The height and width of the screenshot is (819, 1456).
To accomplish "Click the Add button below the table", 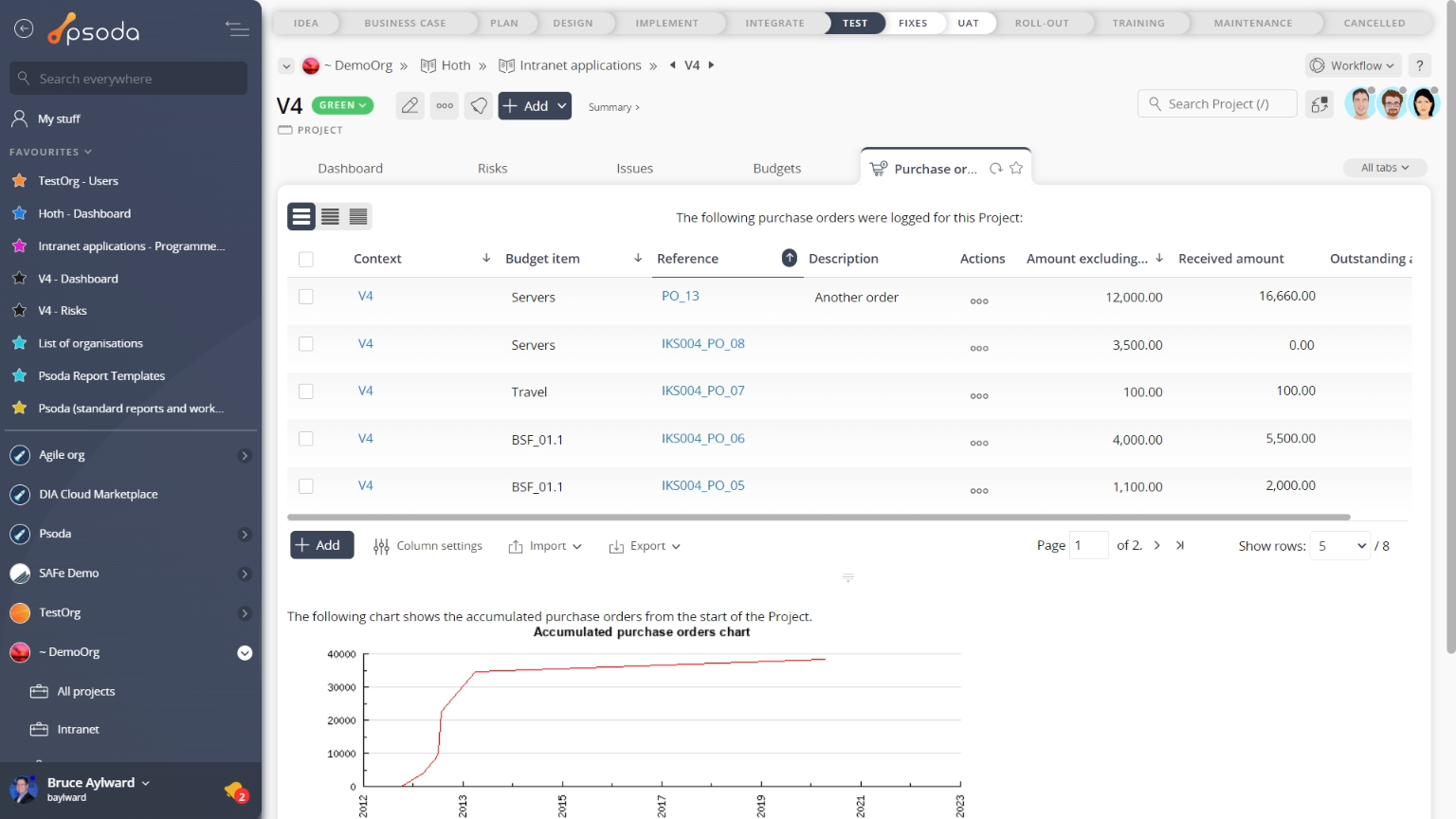I will [x=322, y=545].
